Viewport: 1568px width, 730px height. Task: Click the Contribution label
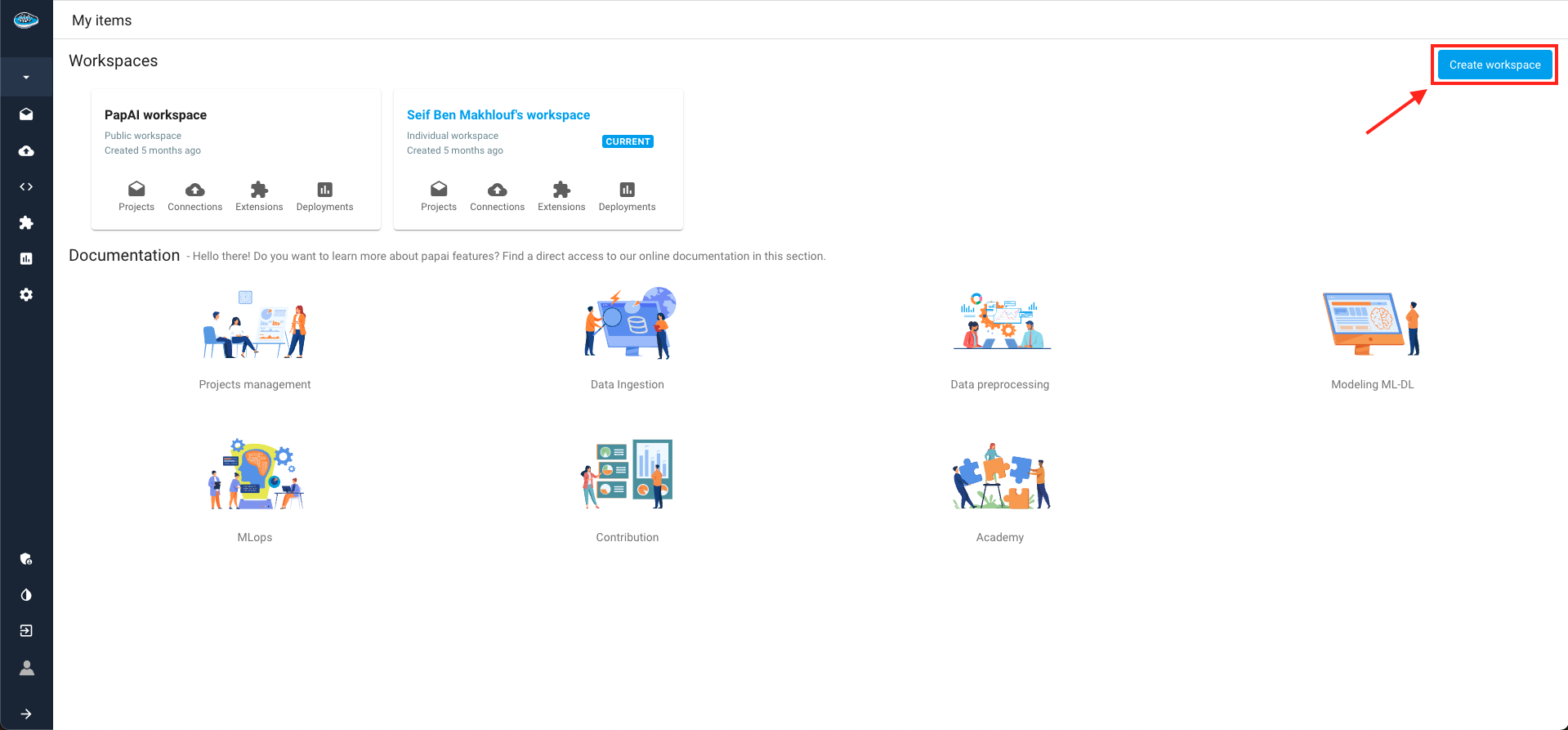click(628, 537)
